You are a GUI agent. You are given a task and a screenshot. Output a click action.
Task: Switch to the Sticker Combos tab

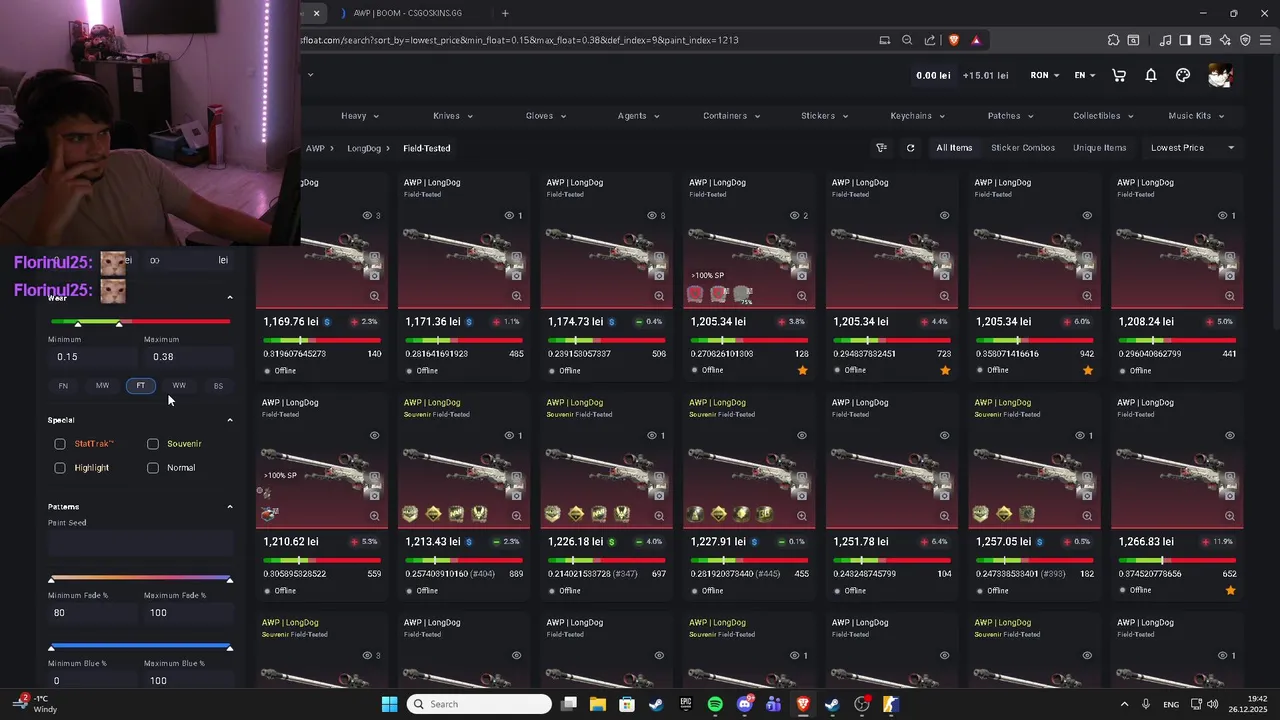1023,148
